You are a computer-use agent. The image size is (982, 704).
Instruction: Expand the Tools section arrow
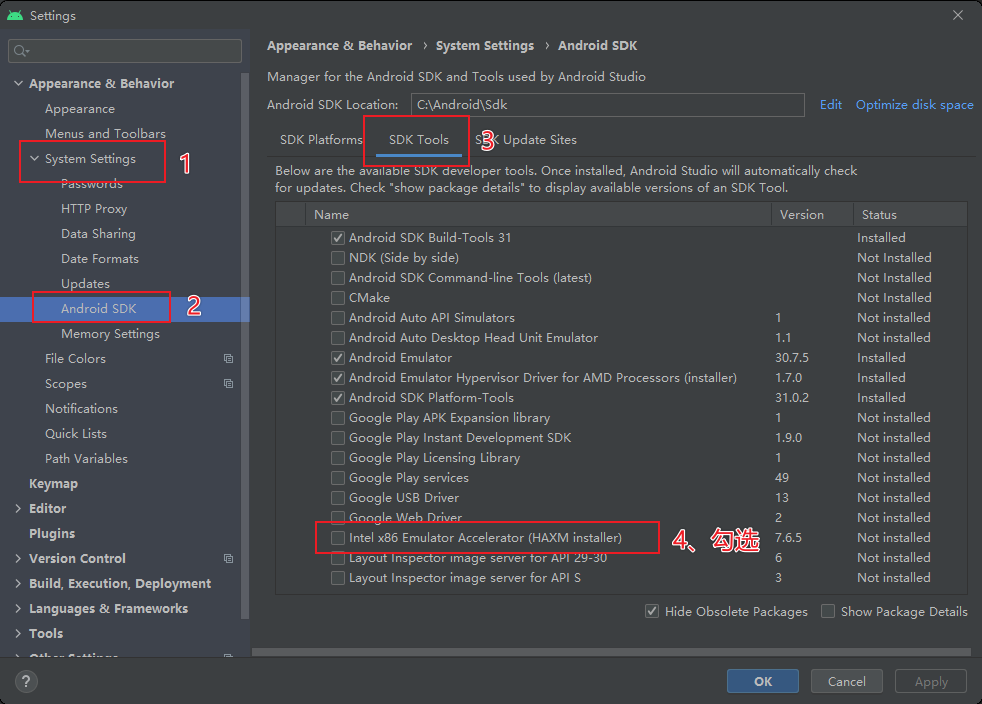tap(18, 633)
